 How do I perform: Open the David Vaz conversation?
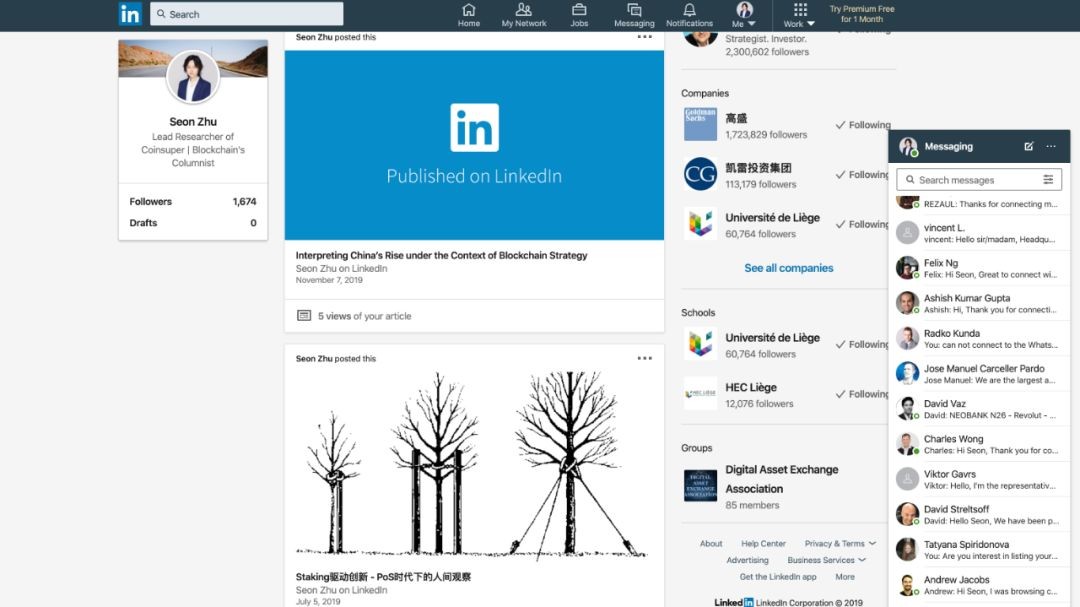(979, 409)
